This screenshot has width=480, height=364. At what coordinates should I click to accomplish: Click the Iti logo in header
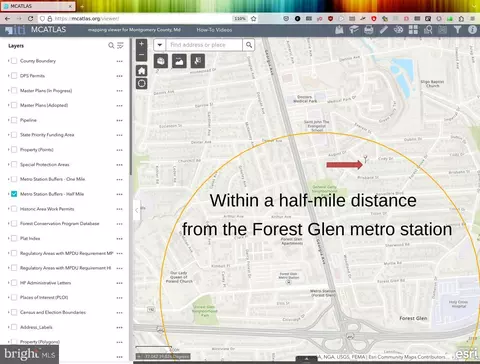coord(15,30)
